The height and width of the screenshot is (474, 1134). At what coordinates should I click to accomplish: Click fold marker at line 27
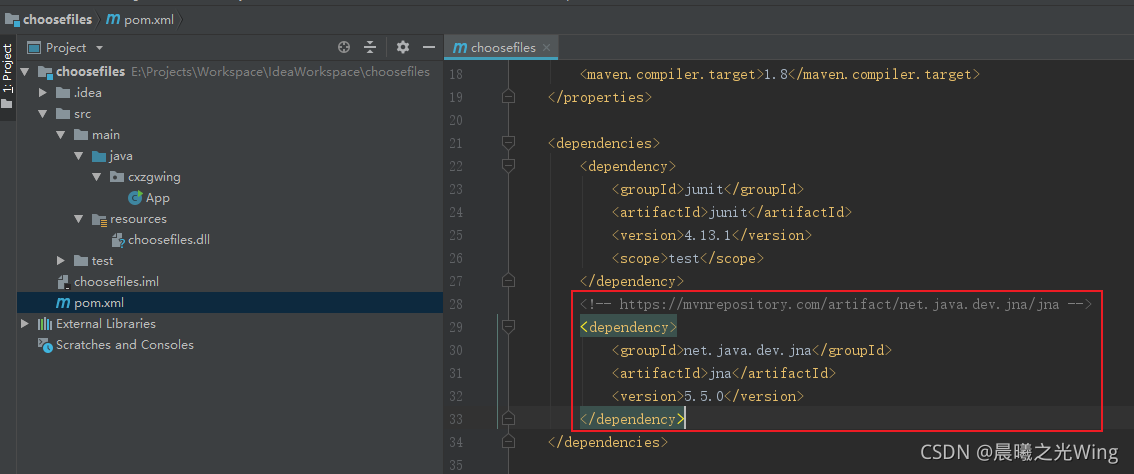pyautogui.click(x=508, y=281)
